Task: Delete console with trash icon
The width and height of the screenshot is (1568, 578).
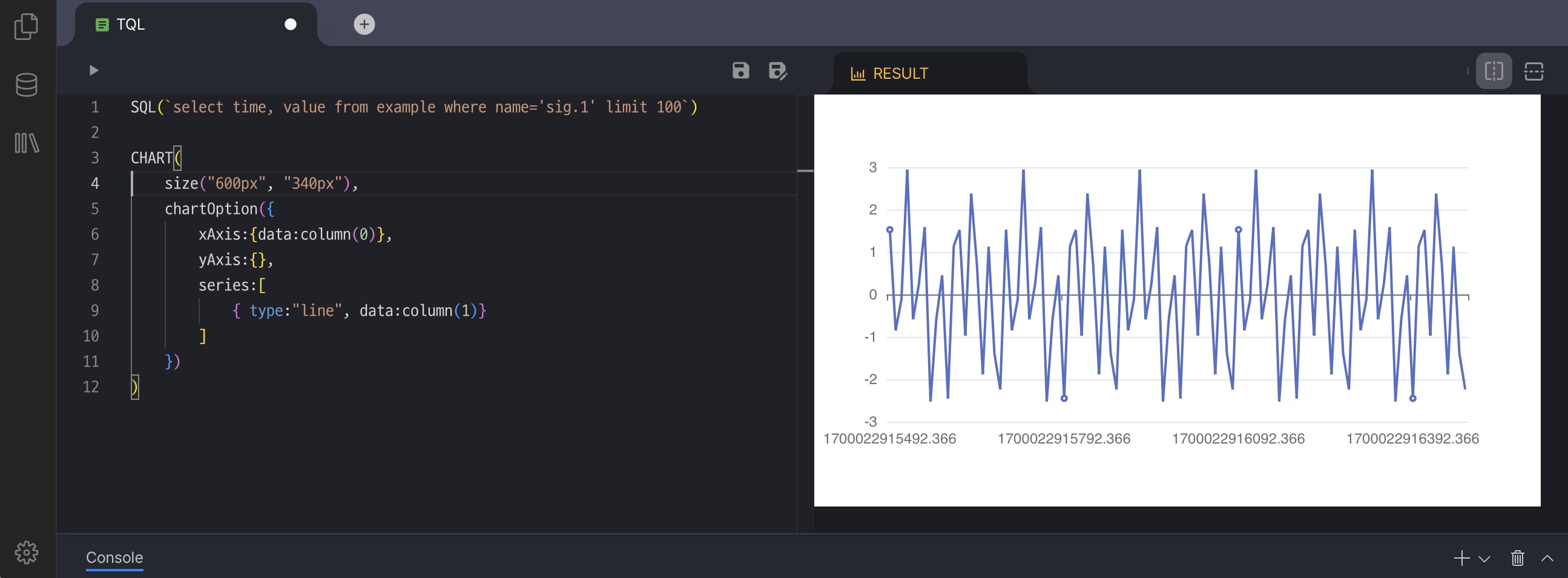Action: [x=1517, y=557]
